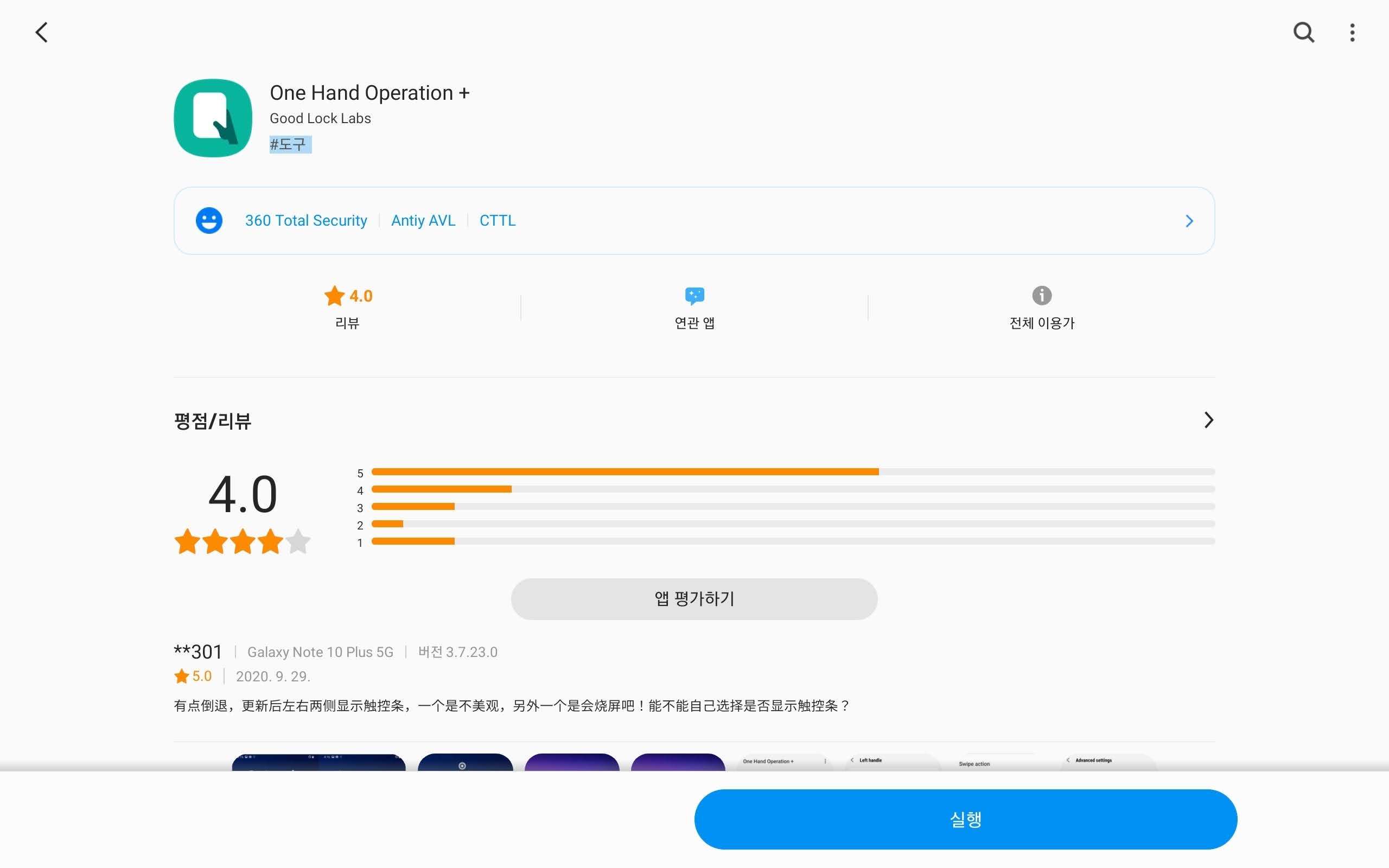Open related apps chat bubble icon
1389x868 pixels.
[x=694, y=296]
